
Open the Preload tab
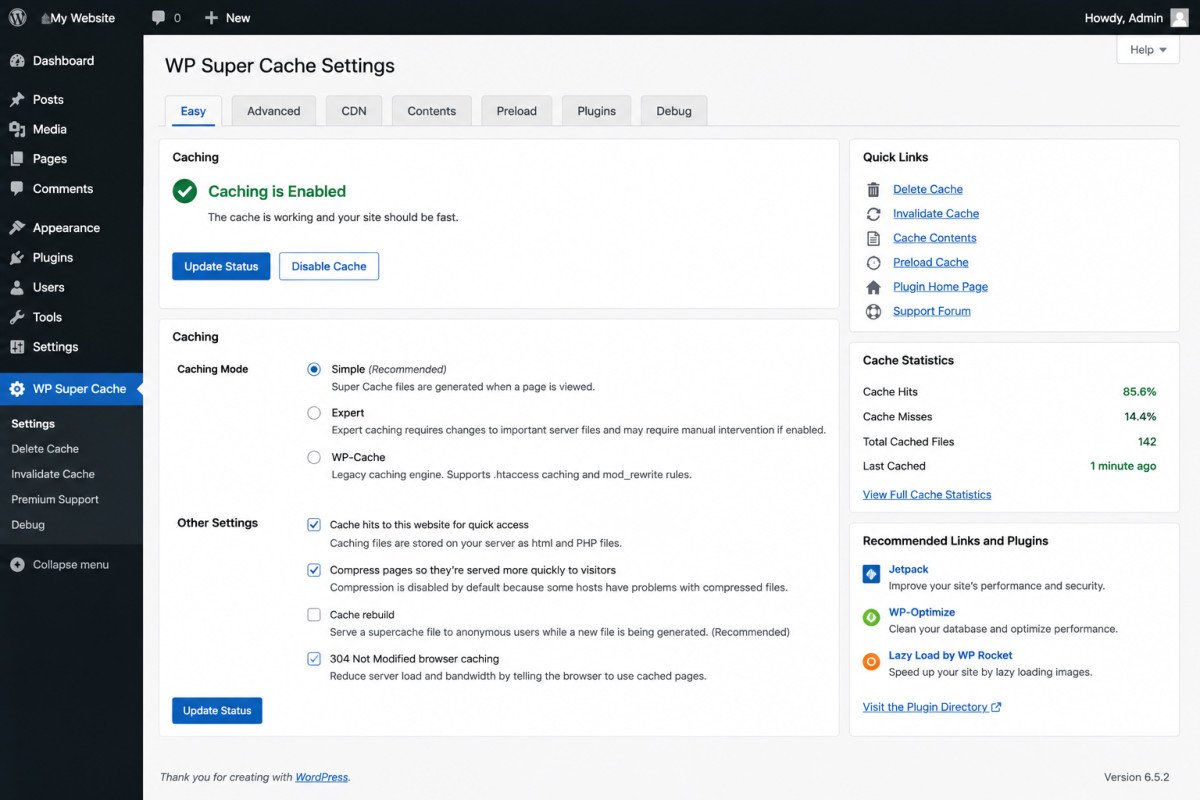pyautogui.click(x=517, y=111)
